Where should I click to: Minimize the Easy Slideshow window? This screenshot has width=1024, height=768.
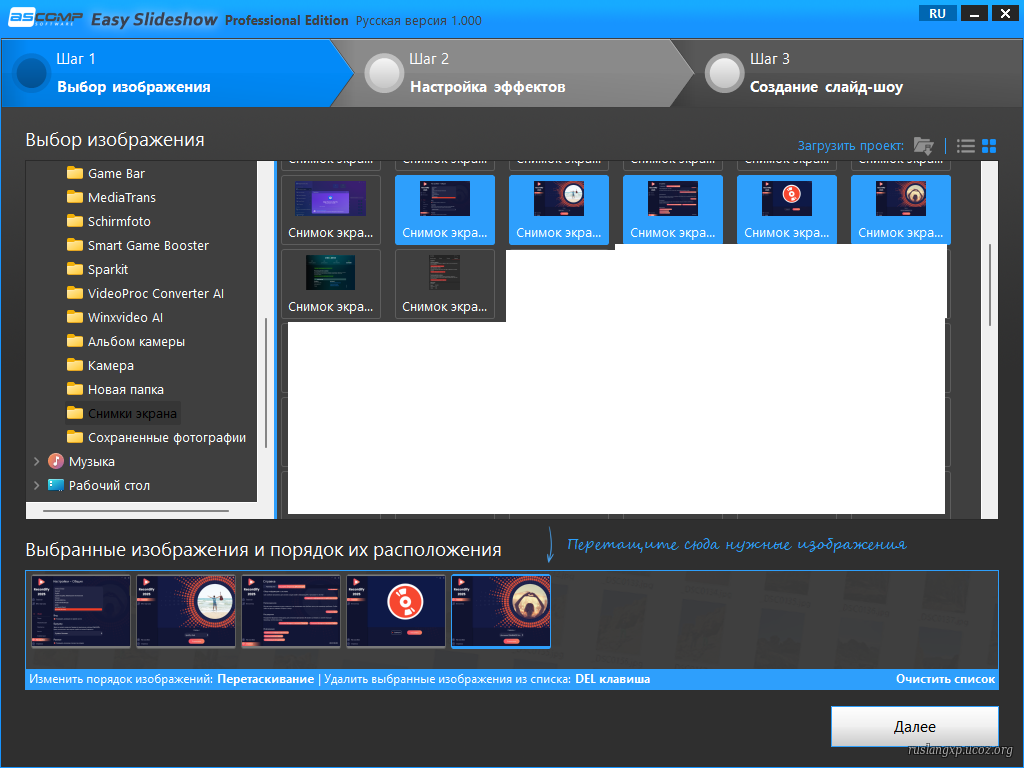[974, 14]
